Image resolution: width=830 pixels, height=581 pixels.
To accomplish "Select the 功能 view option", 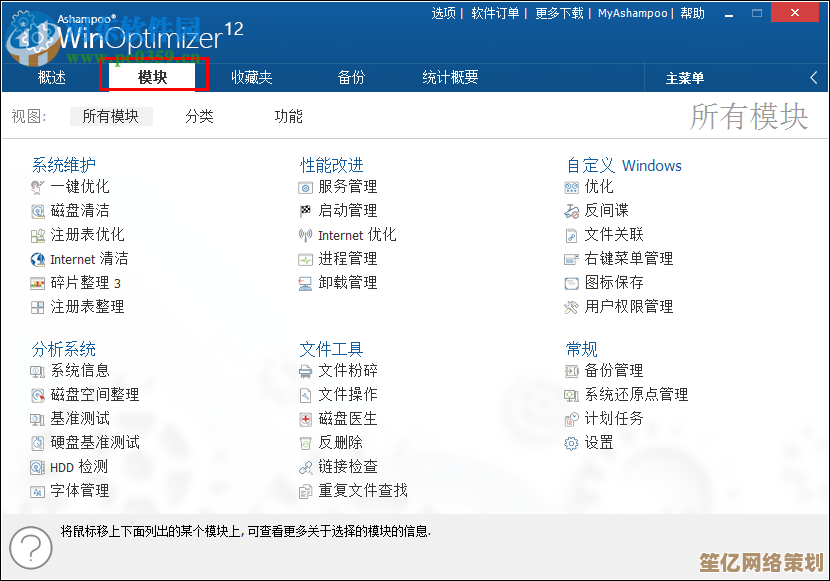I will click(288, 117).
